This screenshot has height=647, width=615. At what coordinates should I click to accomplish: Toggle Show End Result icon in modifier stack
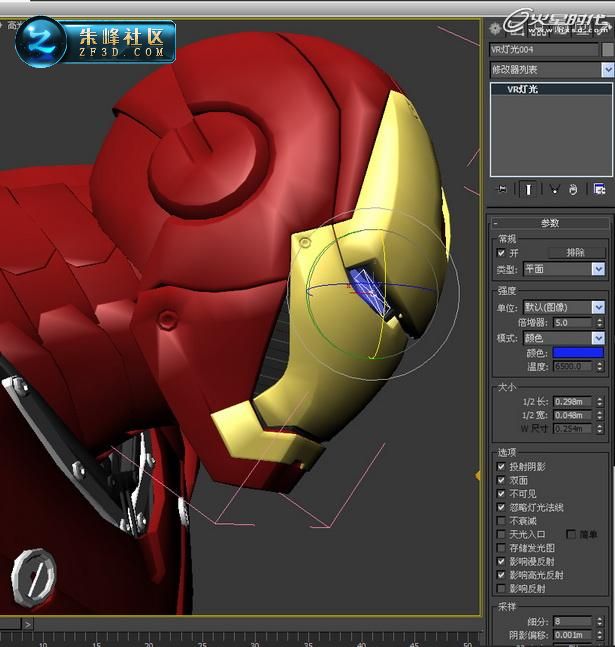point(528,189)
